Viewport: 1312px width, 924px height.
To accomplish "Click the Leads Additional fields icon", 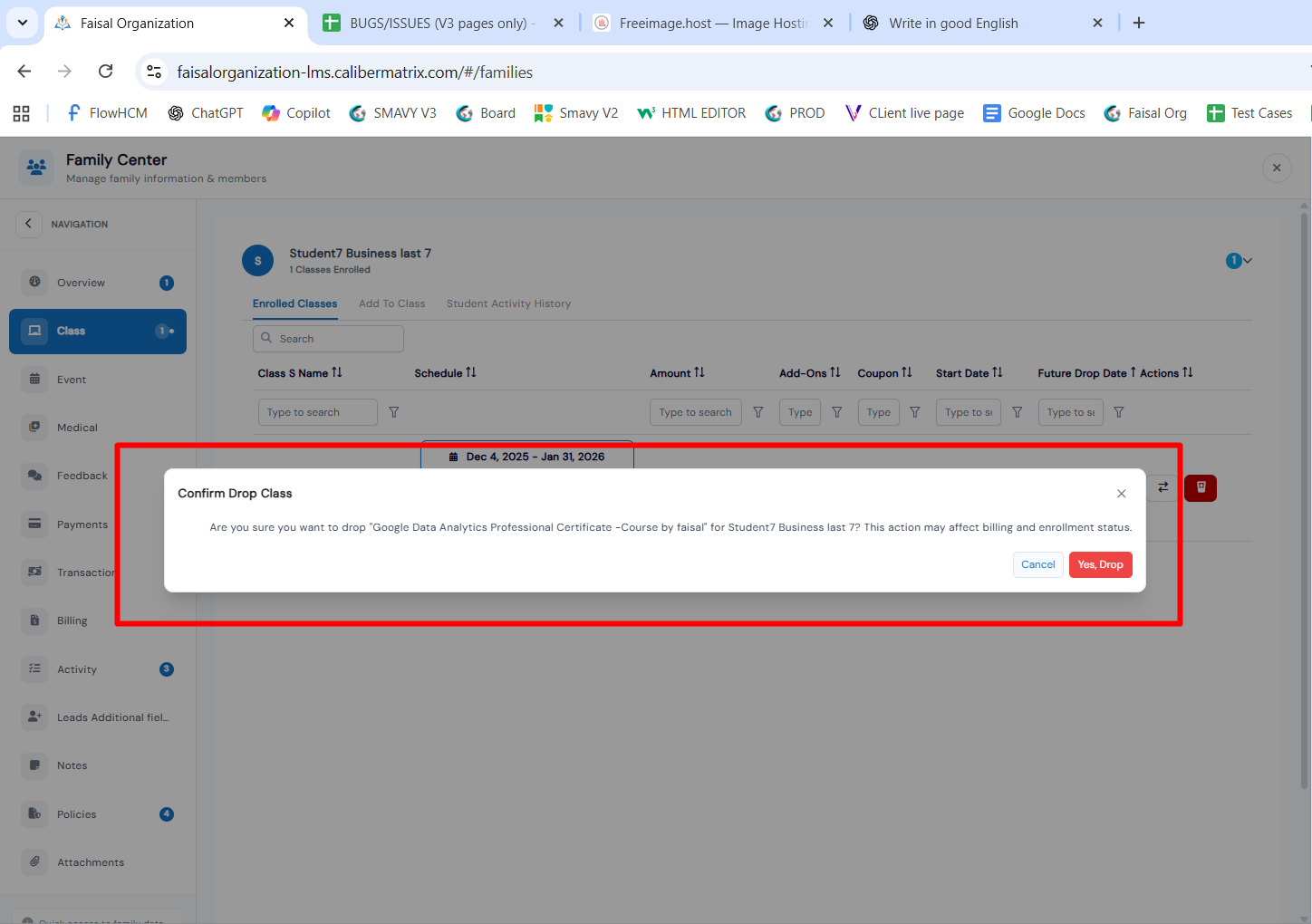I will 34,717.
